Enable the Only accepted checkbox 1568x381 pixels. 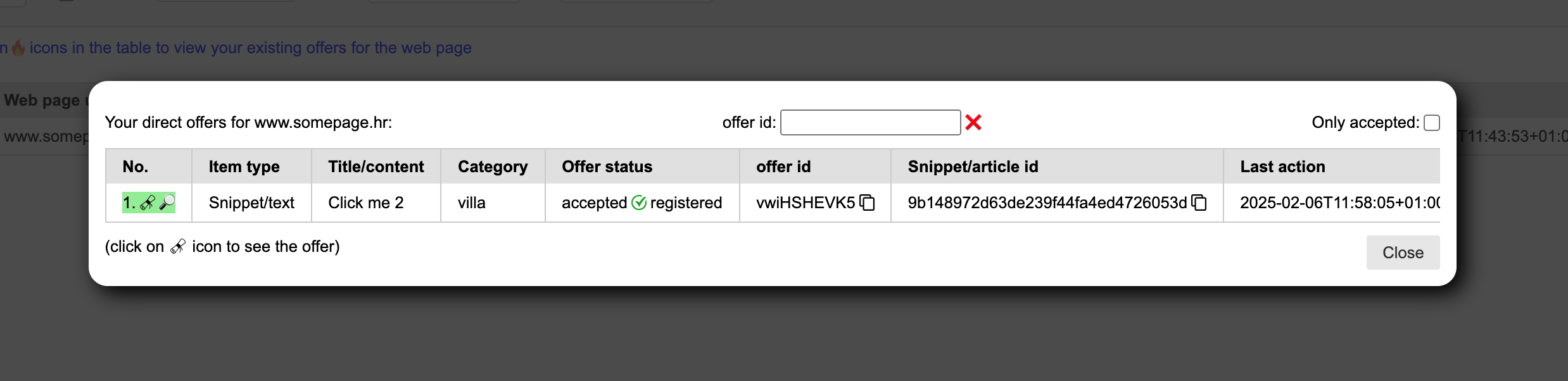click(x=1431, y=122)
